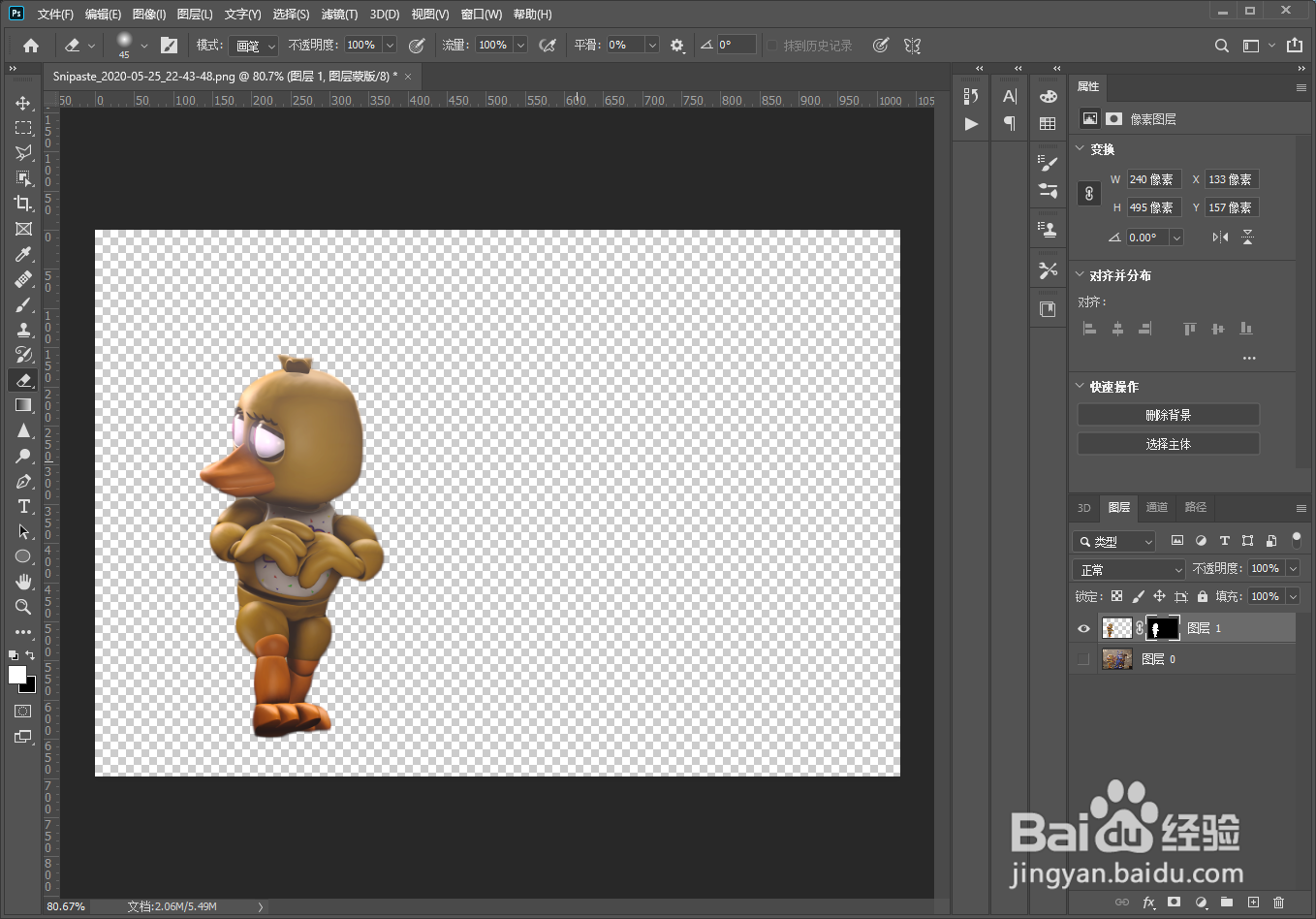1316x919 pixels.
Task: Click the share icon at top right
Action: [1295, 45]
